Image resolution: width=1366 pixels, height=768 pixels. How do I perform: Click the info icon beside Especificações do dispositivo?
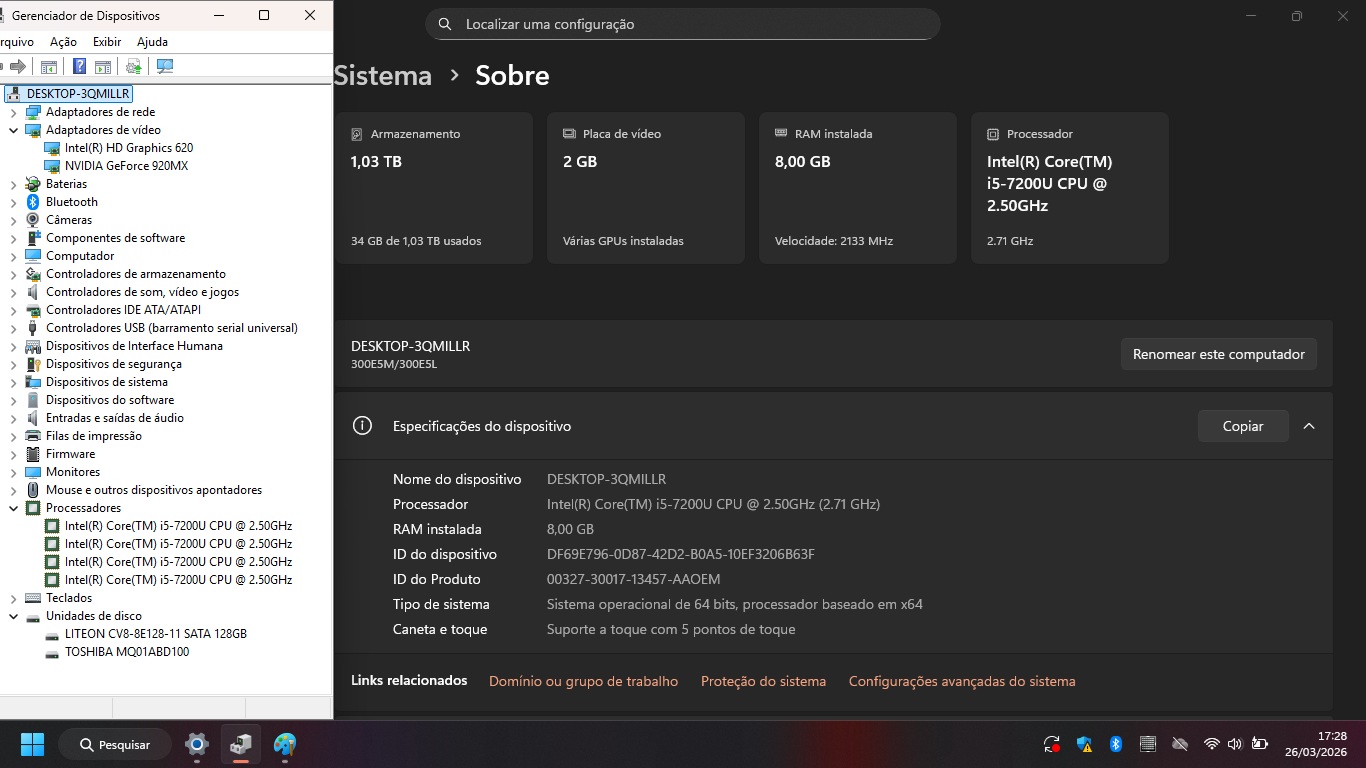[362, 426]
